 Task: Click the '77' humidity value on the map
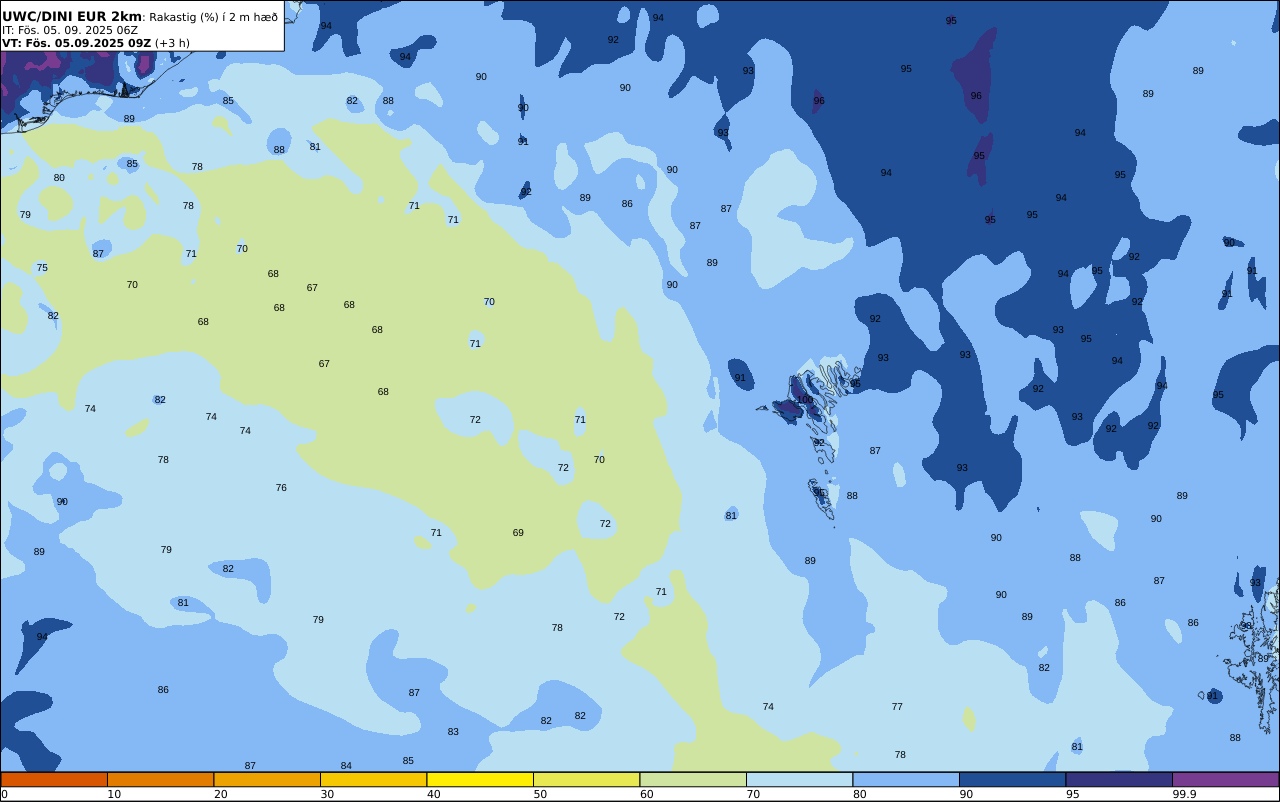[x=897, y=707]
